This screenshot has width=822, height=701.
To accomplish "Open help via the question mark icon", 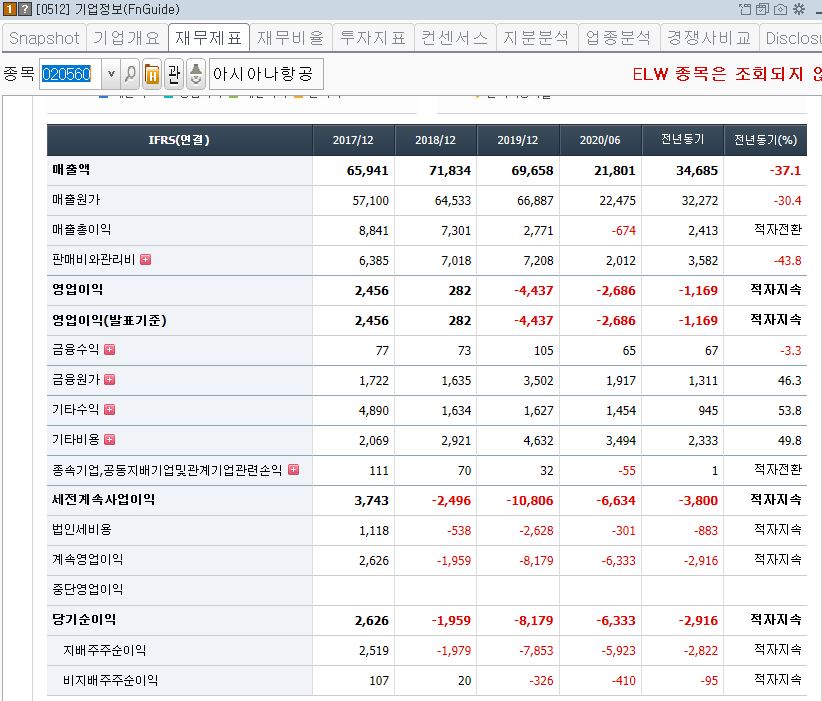I will coord(23,8).
